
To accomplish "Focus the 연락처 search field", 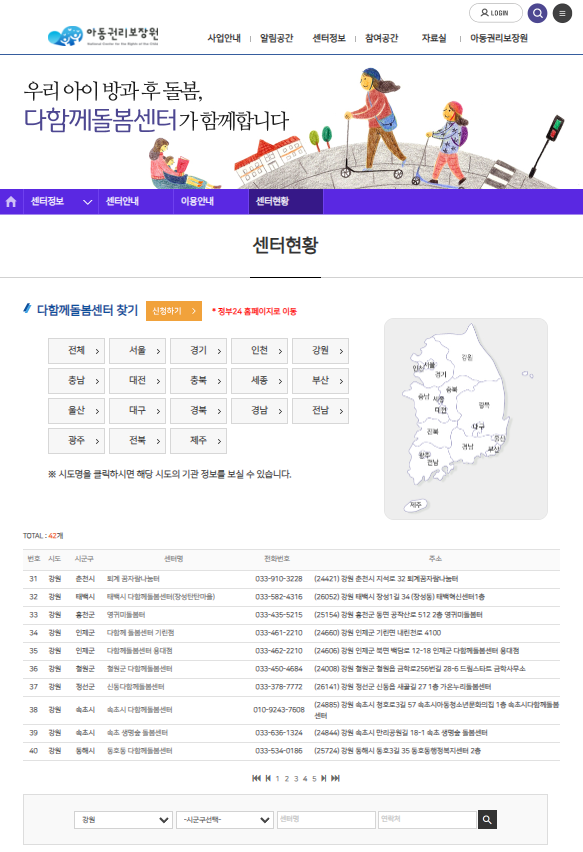I will (428, 819).
